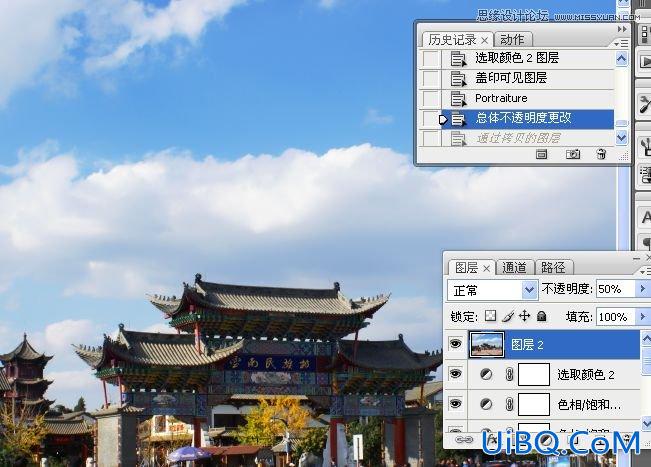Delete current history state via trash icon
Viewport: 651px width, 467px height.
(601, 154)
